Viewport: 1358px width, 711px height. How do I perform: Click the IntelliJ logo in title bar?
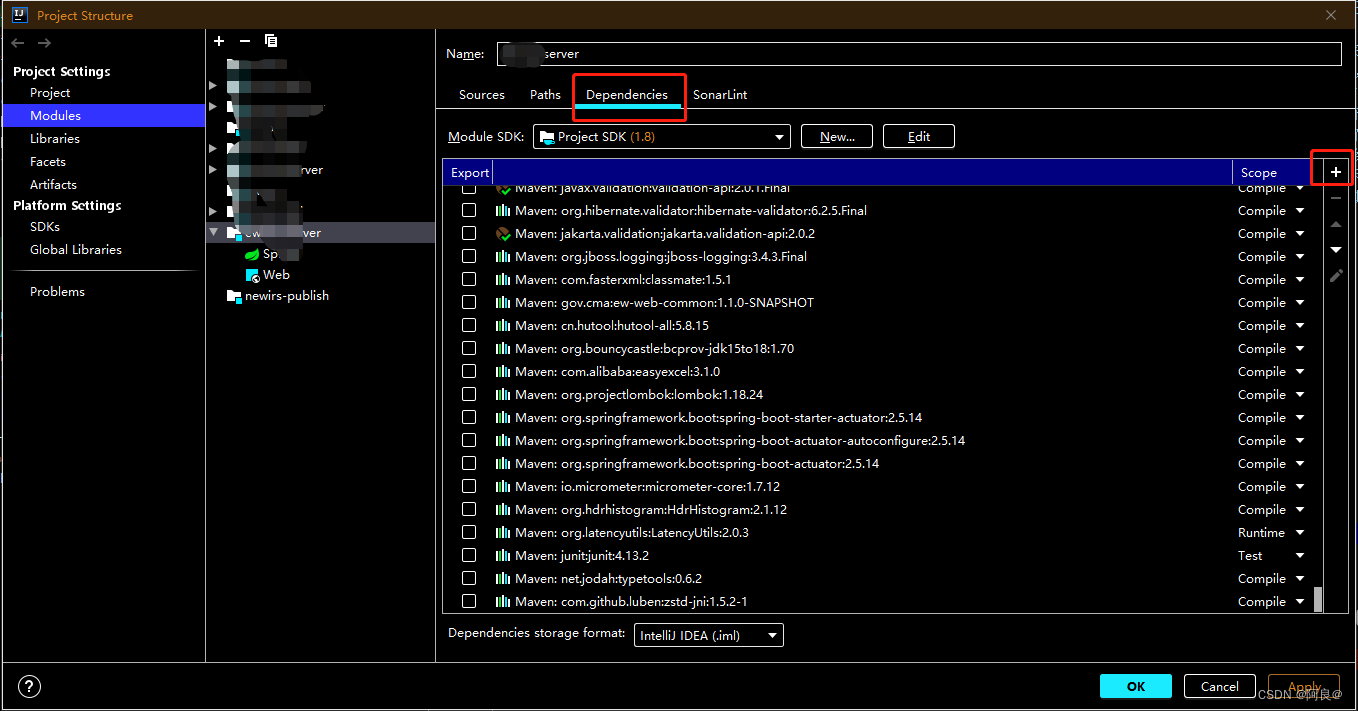(19, 15)
